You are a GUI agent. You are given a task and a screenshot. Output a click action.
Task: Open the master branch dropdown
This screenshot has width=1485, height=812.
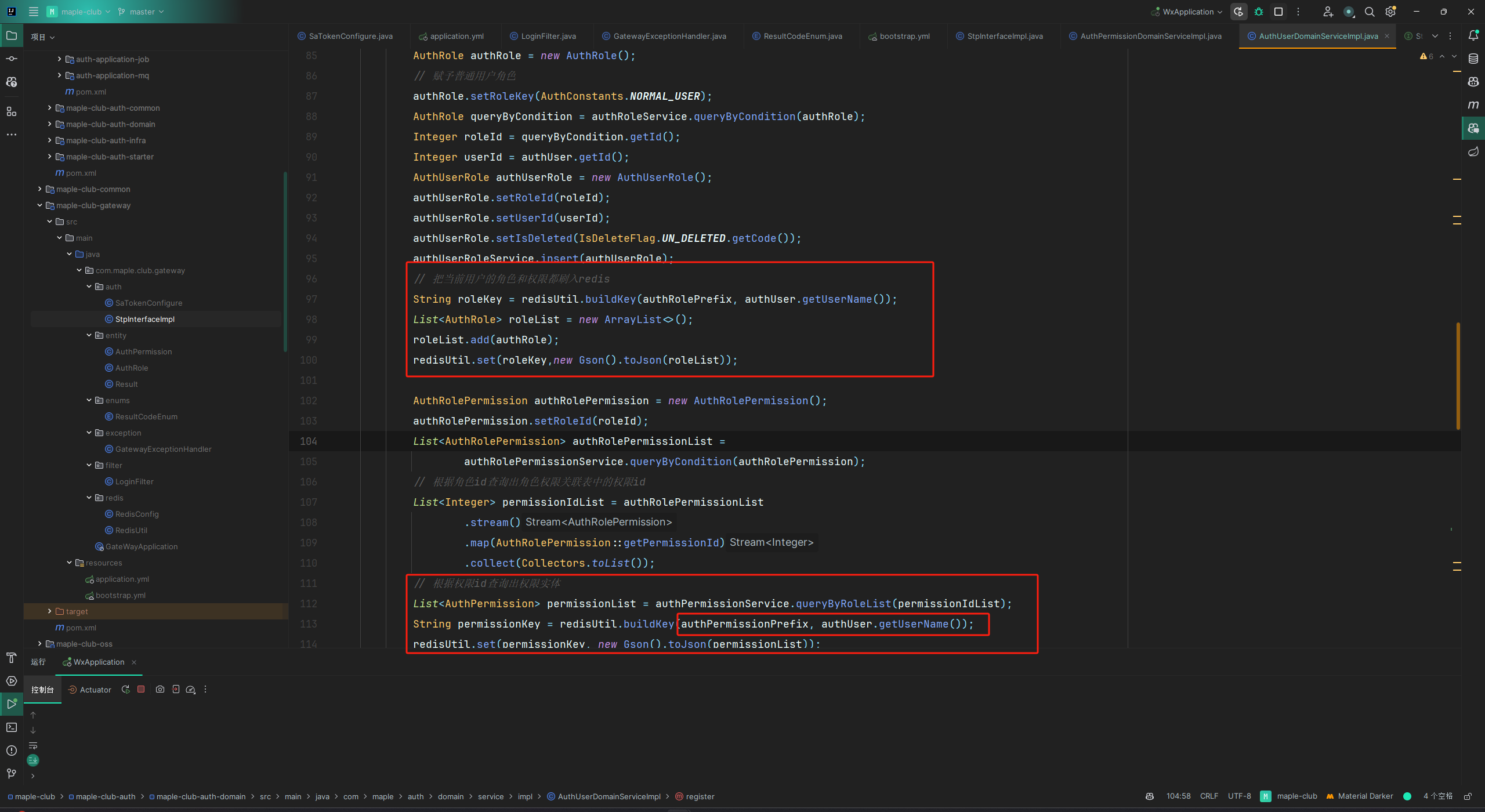click(141, 12)
